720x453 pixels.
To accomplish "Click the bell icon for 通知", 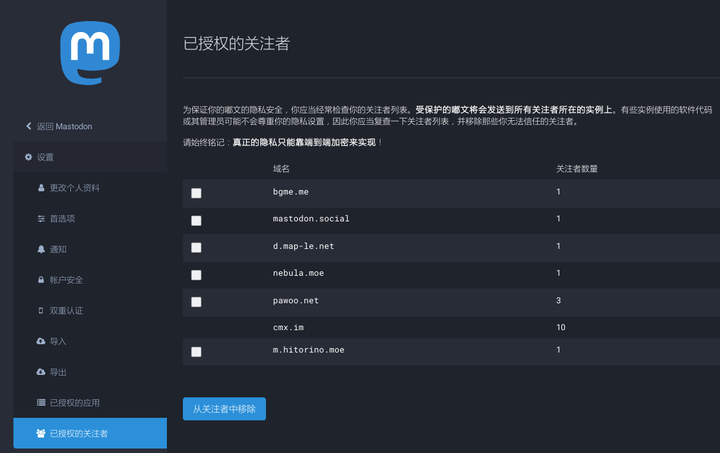I will pos(41,249).
